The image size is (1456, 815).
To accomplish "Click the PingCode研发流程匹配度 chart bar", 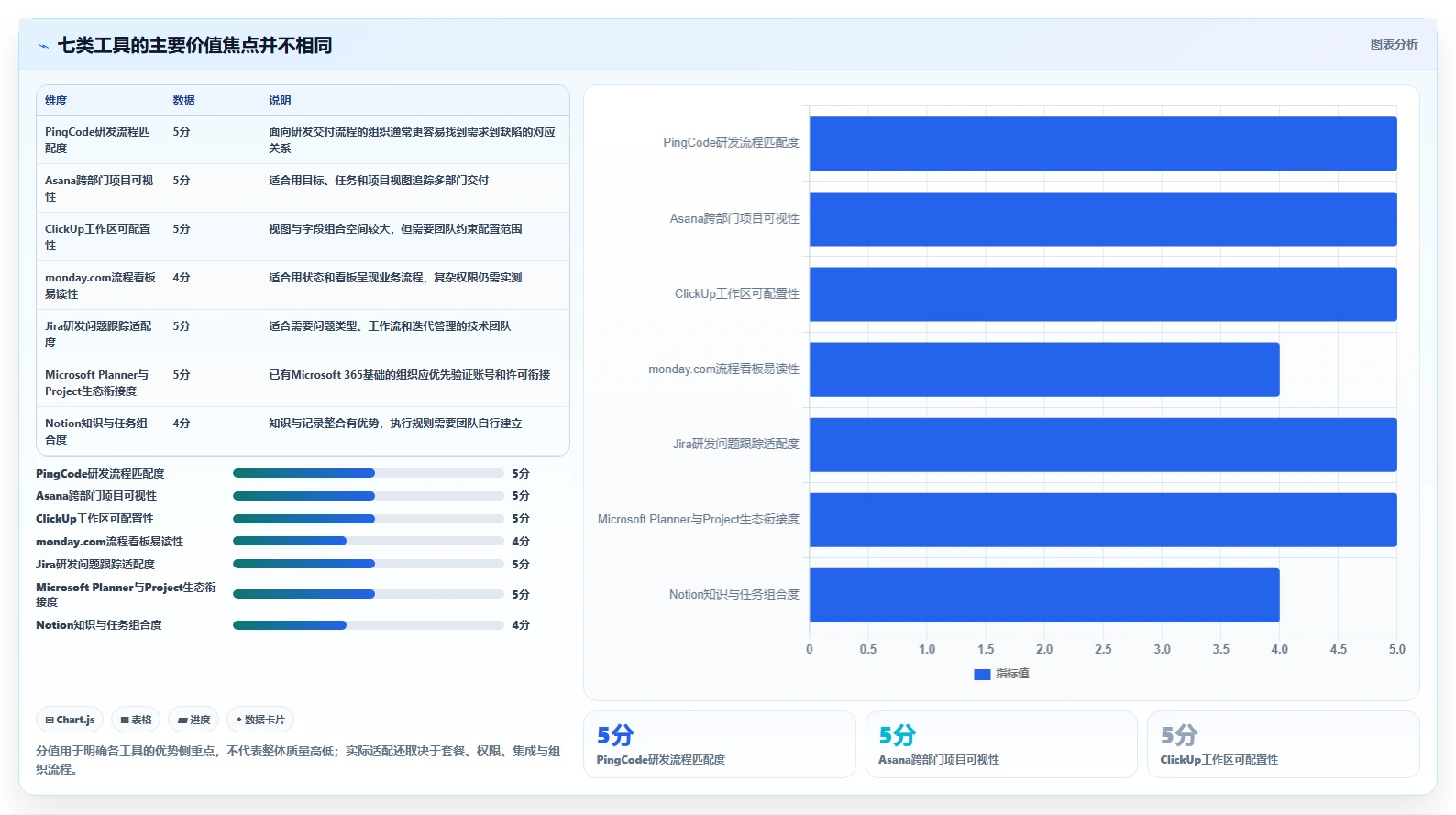I will pyautogui.click(x=1103, y=143).
